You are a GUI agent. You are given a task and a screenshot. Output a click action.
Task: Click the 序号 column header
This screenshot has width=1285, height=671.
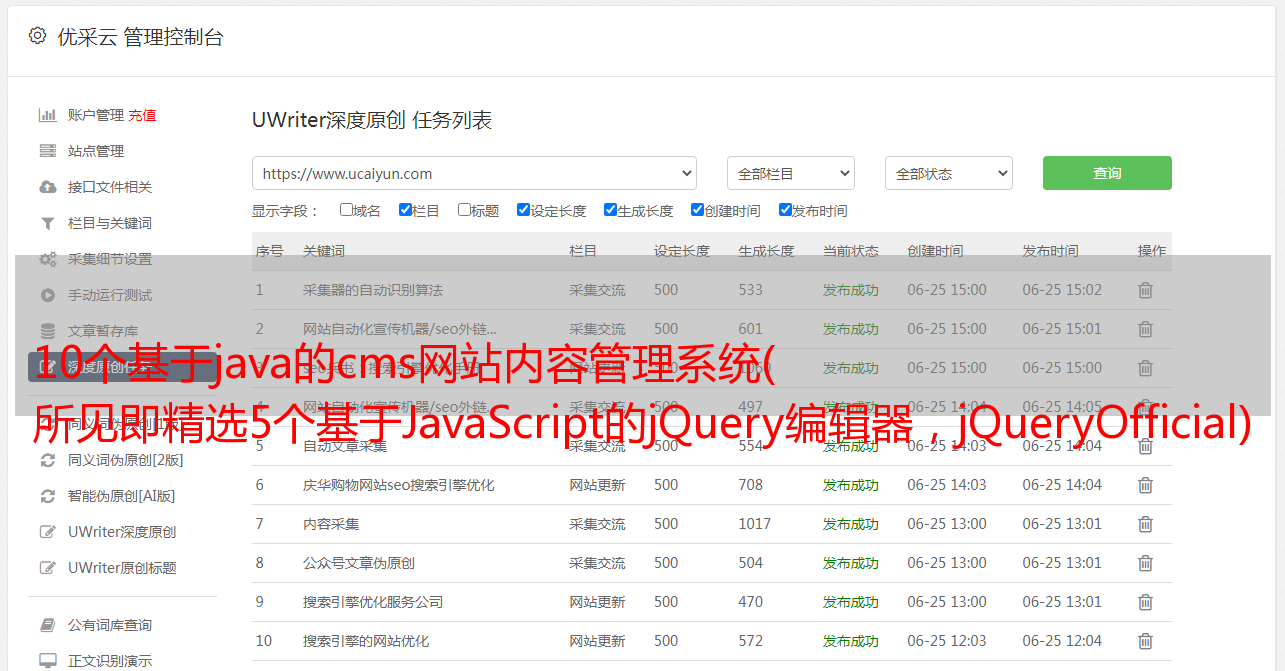point(269,251)
